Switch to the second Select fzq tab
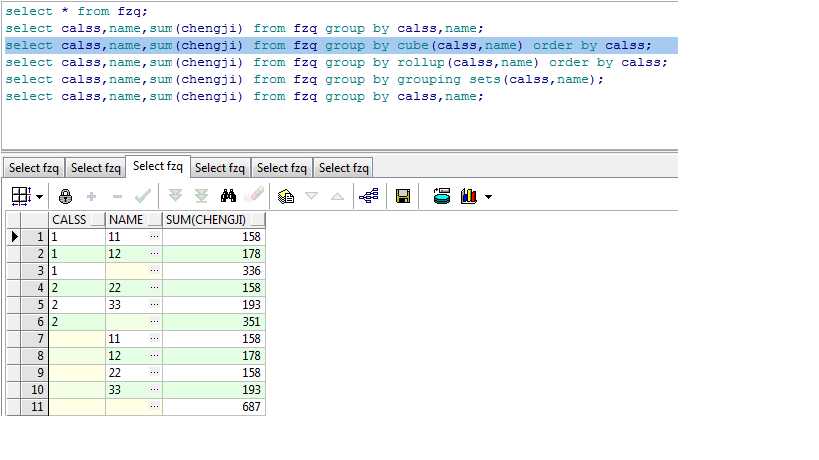 coord(96,168)
